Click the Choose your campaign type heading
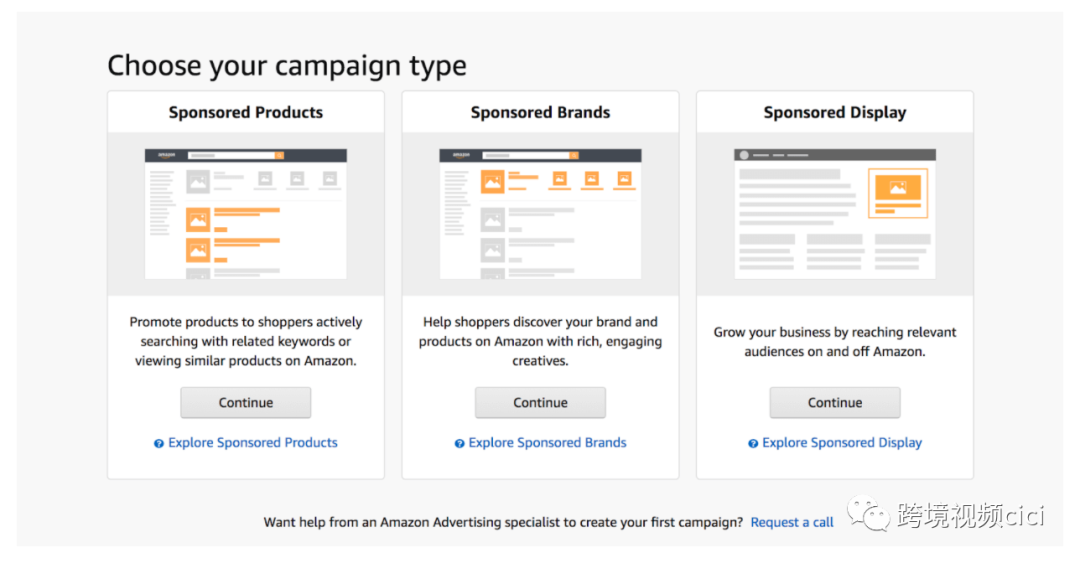This screenshot has height=563, width=1080. pos(287,66)
